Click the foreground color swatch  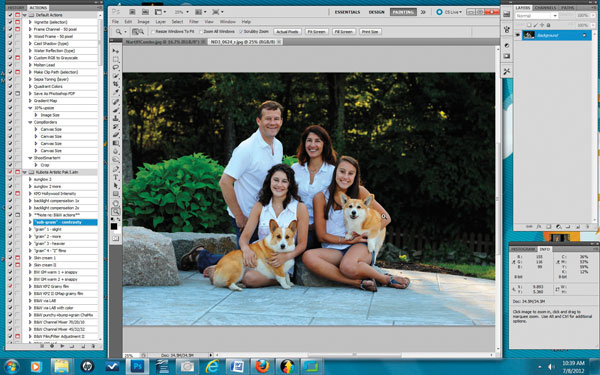tap(114, 226)
